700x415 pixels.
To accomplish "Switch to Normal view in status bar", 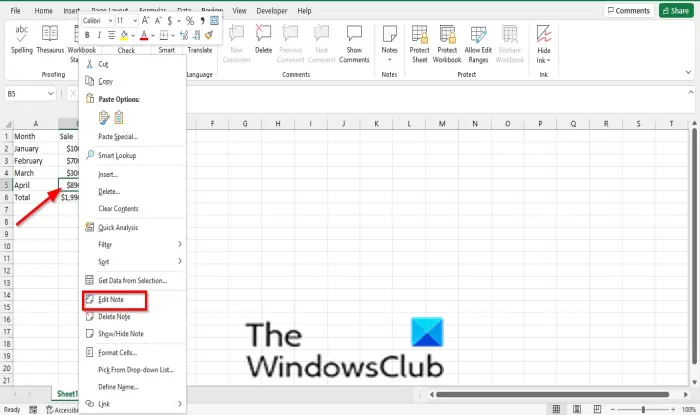I will point(556,409).
